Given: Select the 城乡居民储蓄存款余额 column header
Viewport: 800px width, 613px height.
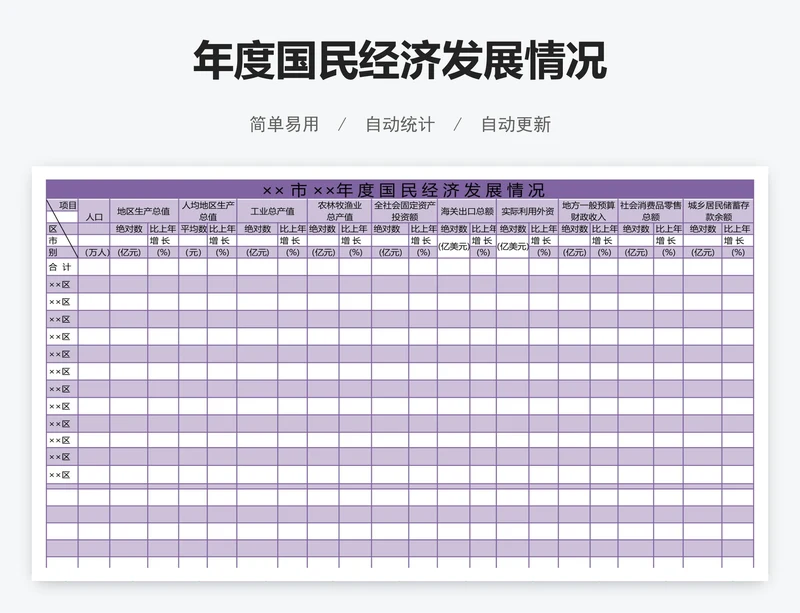Looking at the screenshot, I should click(718, 211).
